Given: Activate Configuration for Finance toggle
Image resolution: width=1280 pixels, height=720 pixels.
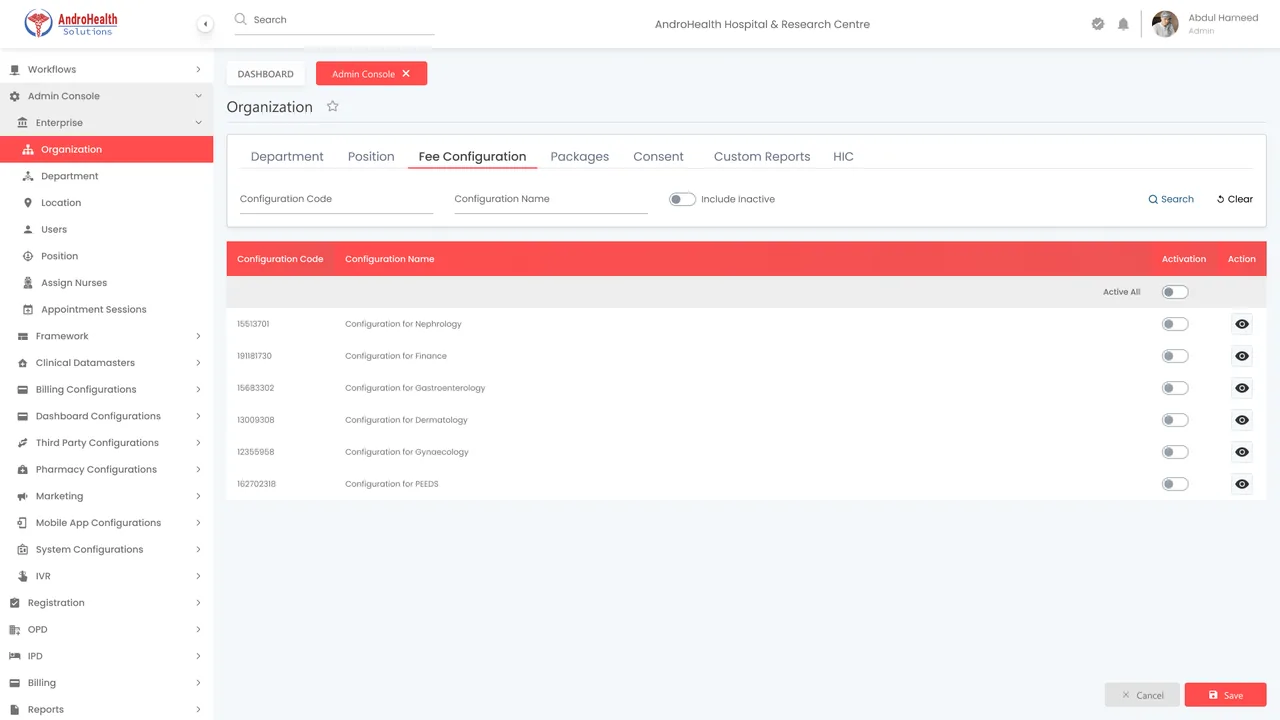Looking at the screenshot, I should tap(1175, 356).
